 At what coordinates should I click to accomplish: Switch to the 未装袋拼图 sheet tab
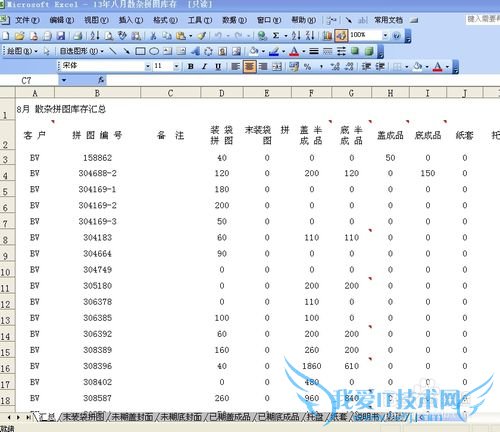coord(83,417)
